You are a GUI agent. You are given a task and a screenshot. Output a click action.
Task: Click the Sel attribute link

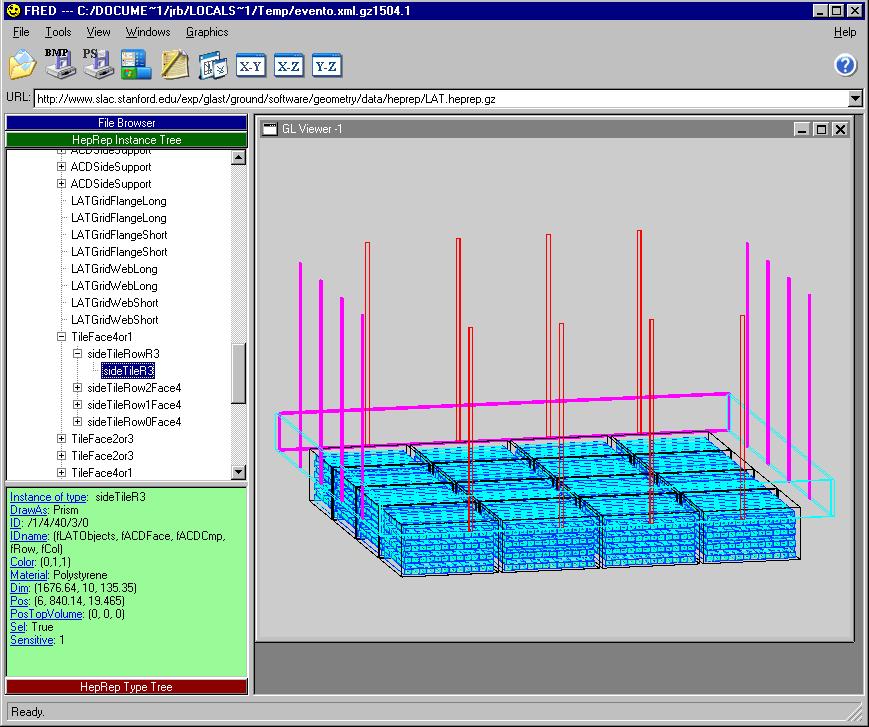(x=18, y=627)
